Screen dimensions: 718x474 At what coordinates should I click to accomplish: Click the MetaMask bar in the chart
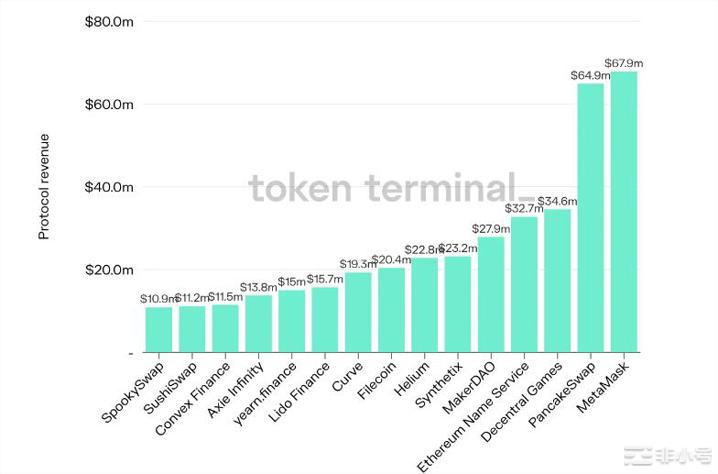pos(624,211)
